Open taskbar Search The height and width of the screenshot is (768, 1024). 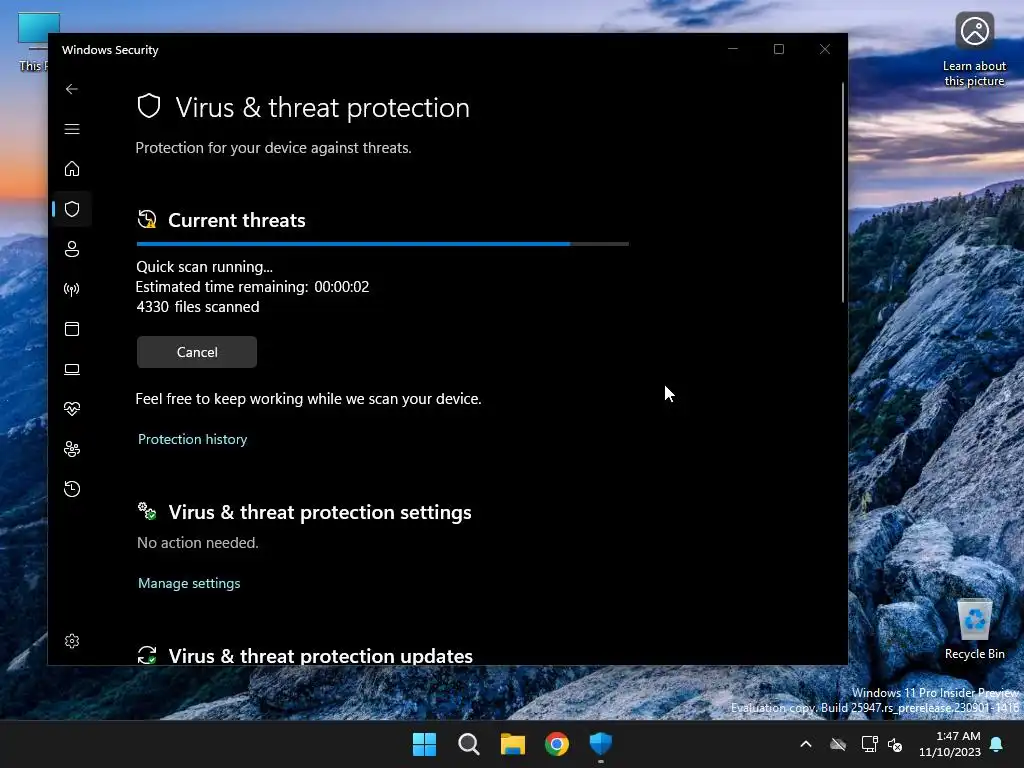(468, 744)
